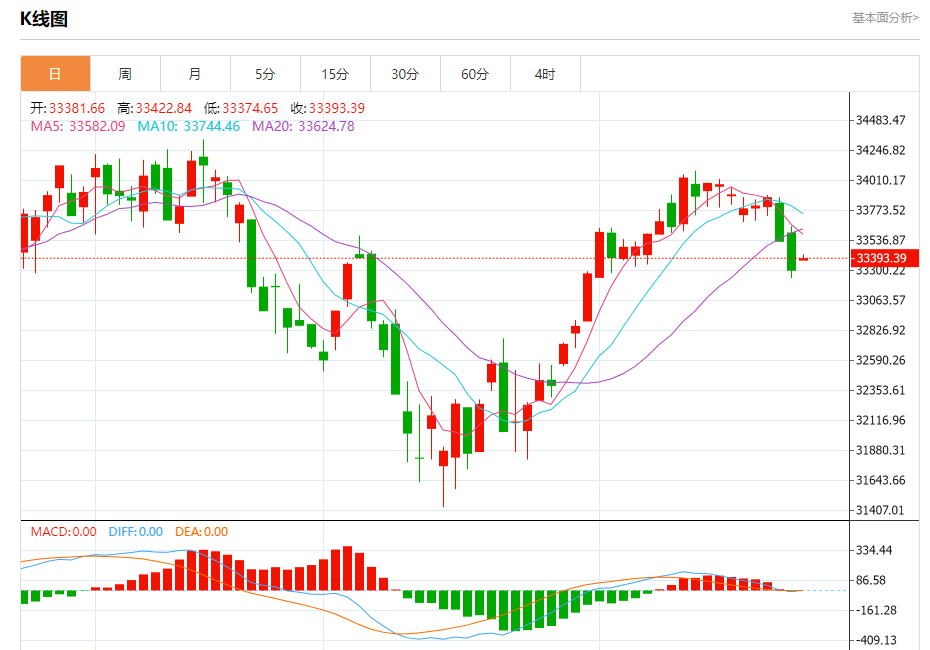Click the 34010.17 axis label
The width and height of the screenshot is (930, 650).
point(880,180)
